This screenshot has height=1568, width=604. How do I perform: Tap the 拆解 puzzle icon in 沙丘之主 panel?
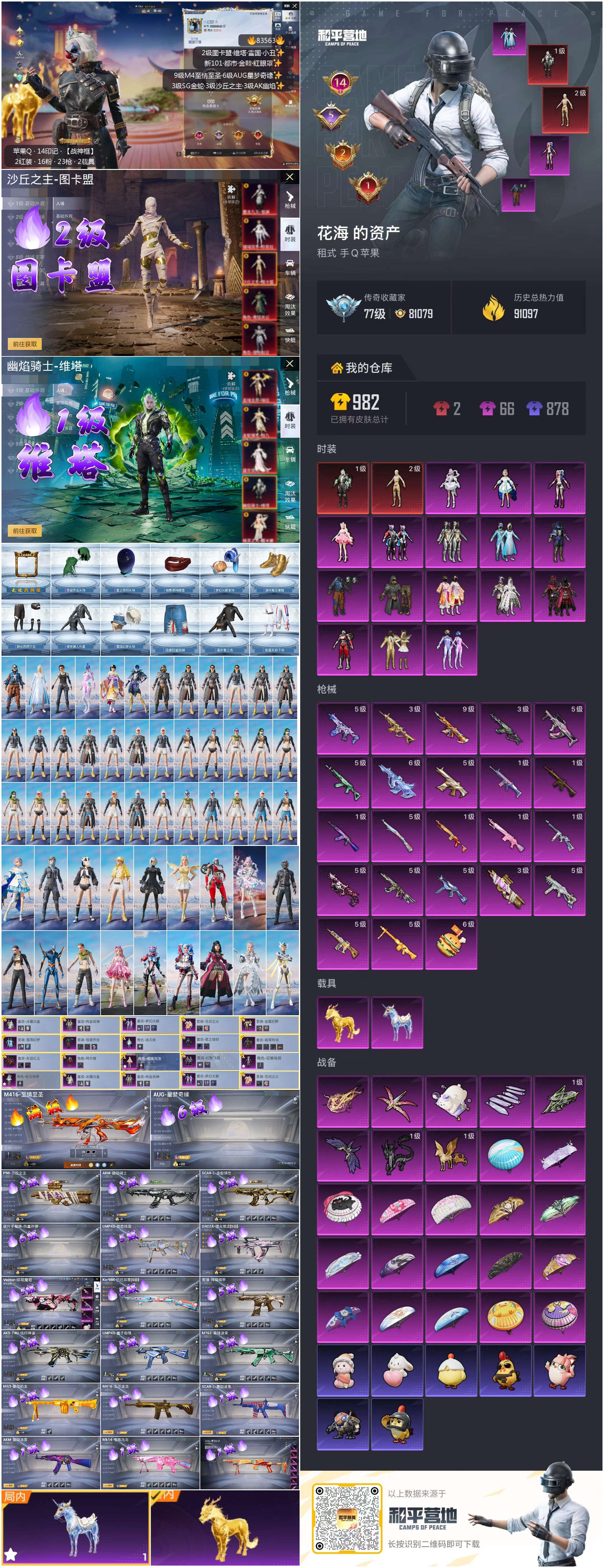click(231, 189)
